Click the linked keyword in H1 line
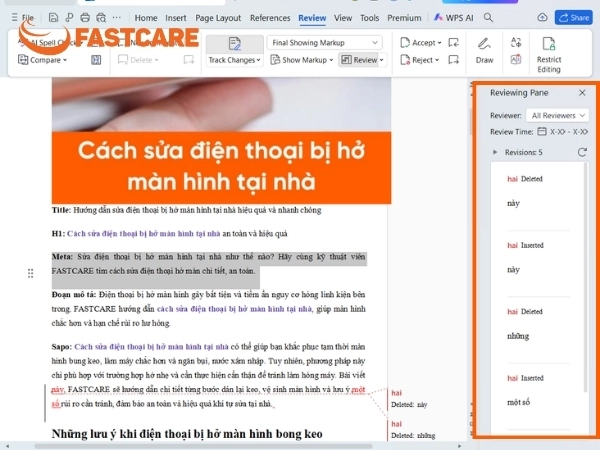The height and width of the screenshot is (450, 600). click(x=143, y=234)
